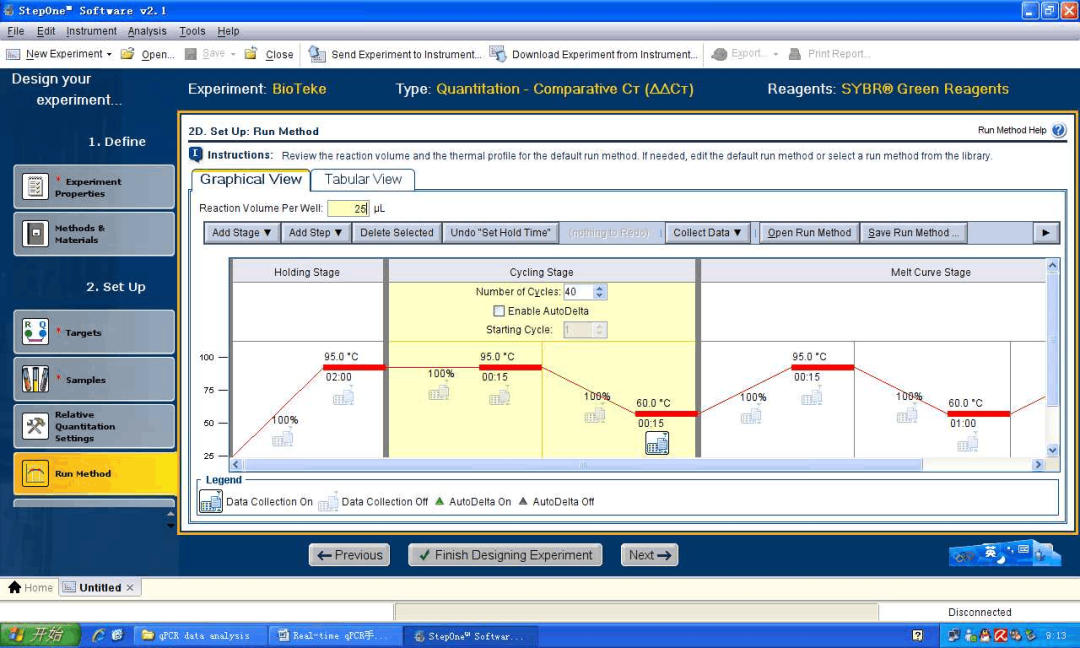Click the Finish Designing Experiment button

click(x=504, y=555)
